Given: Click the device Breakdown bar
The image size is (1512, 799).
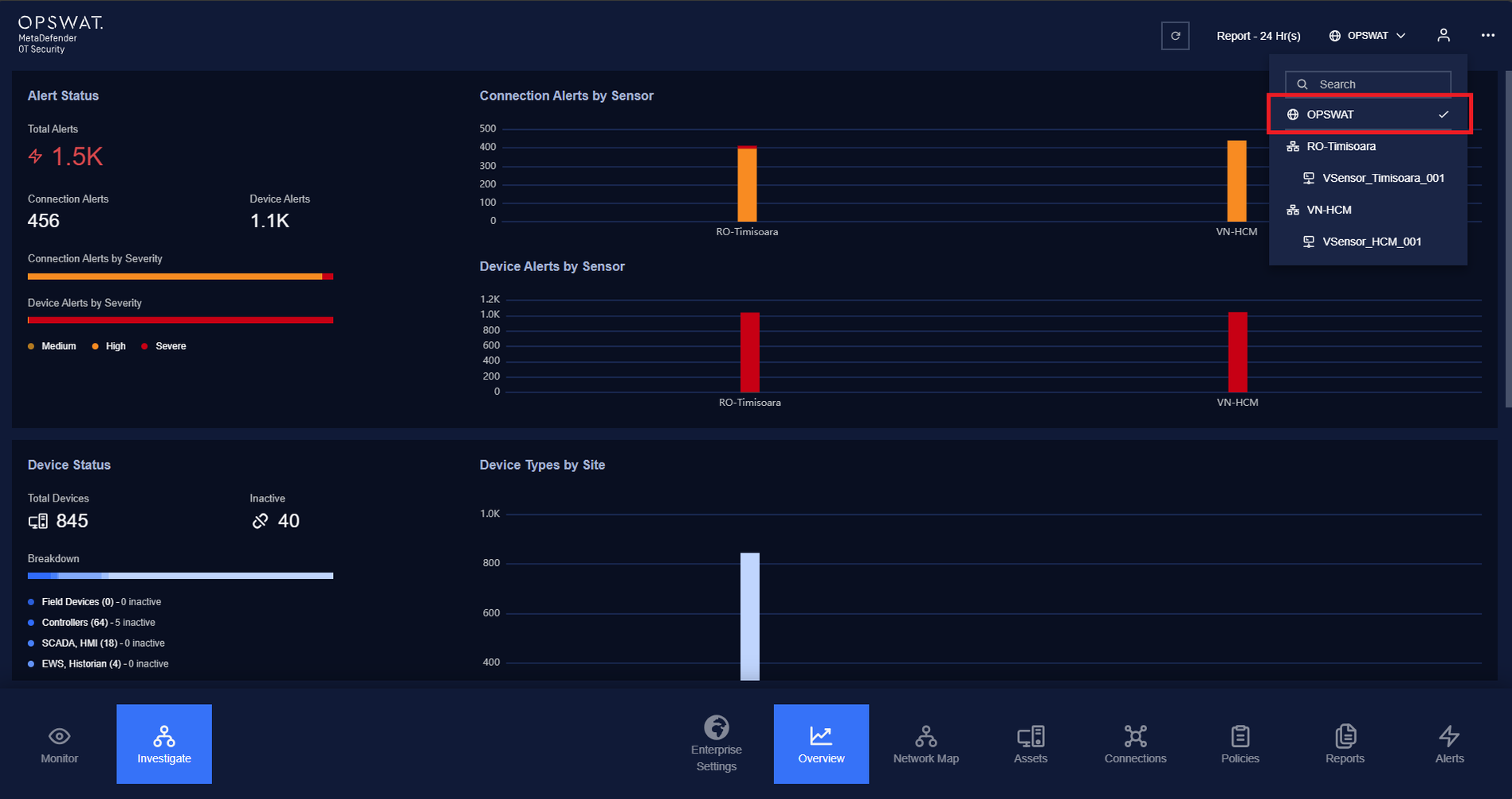Looking at the screenshot, I should [180, 576].
